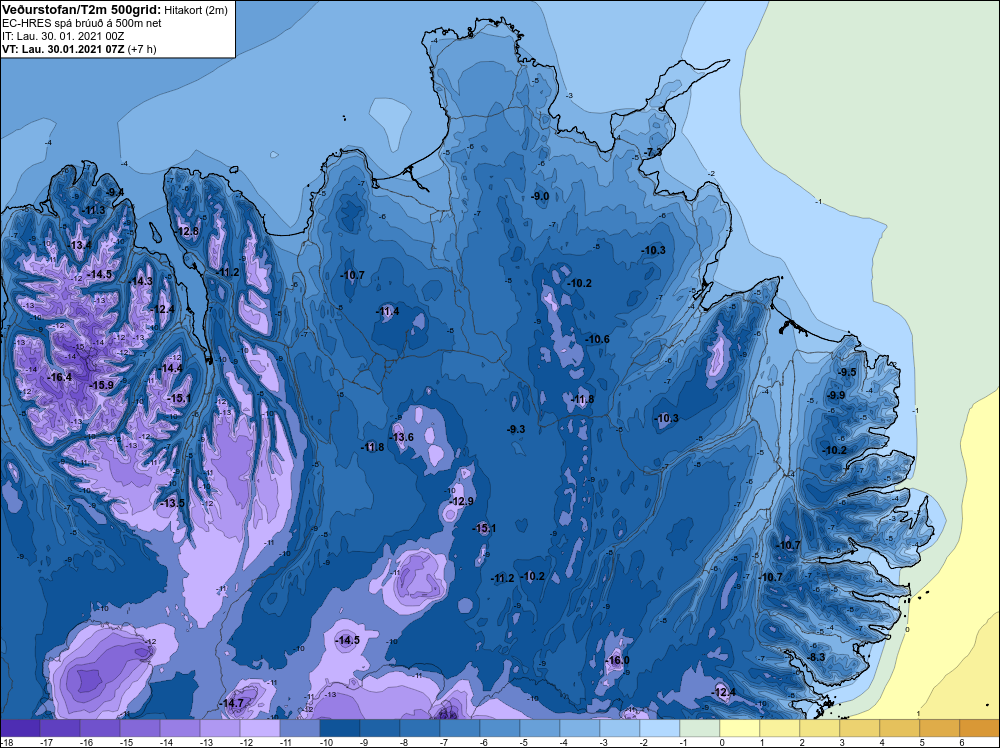Click the -11.4 temperature value

(387, 311)
